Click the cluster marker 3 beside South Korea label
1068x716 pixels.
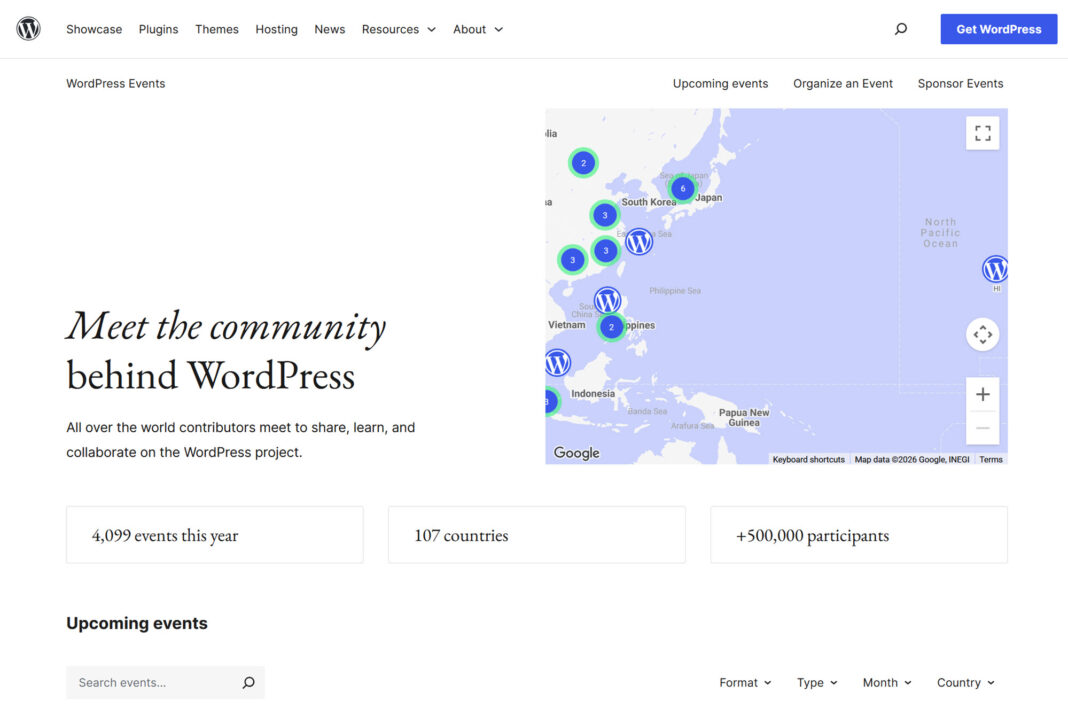pyautogui.click(x=604, y=215)
